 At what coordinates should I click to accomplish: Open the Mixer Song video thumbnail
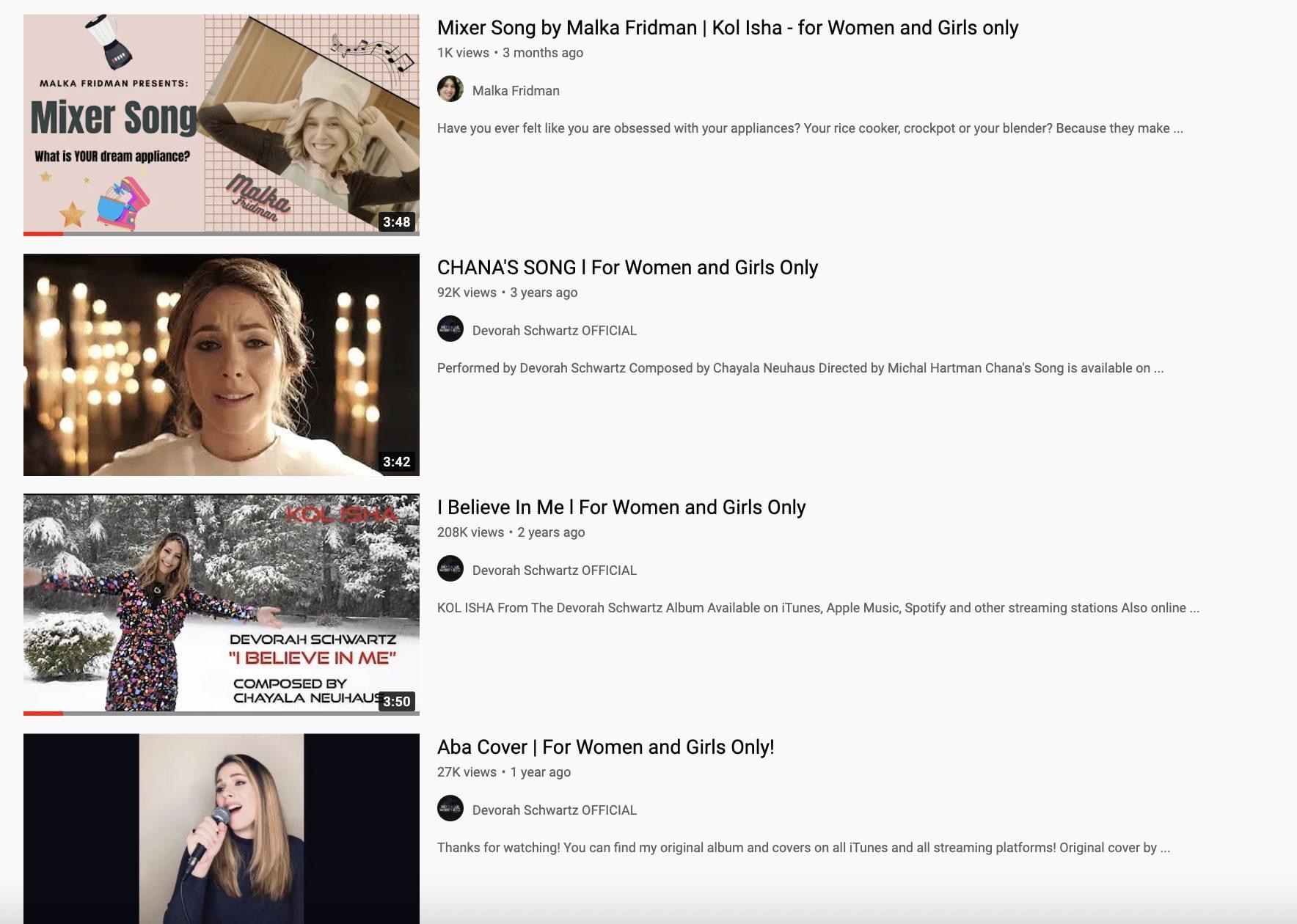222,125
